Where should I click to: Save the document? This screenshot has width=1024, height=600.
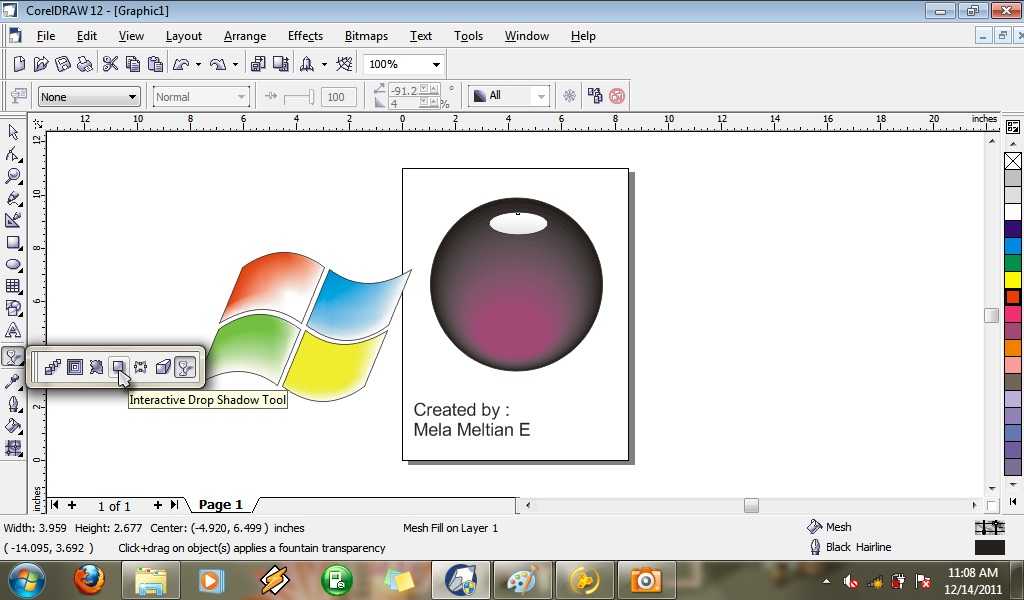point(63,64)
